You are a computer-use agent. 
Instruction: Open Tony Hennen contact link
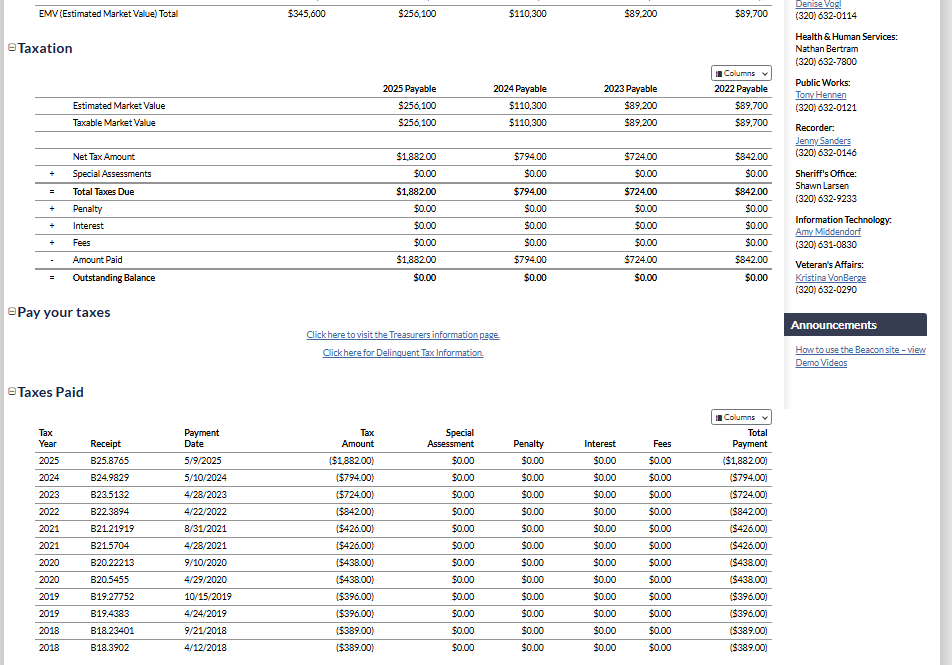tap(820, 95)
